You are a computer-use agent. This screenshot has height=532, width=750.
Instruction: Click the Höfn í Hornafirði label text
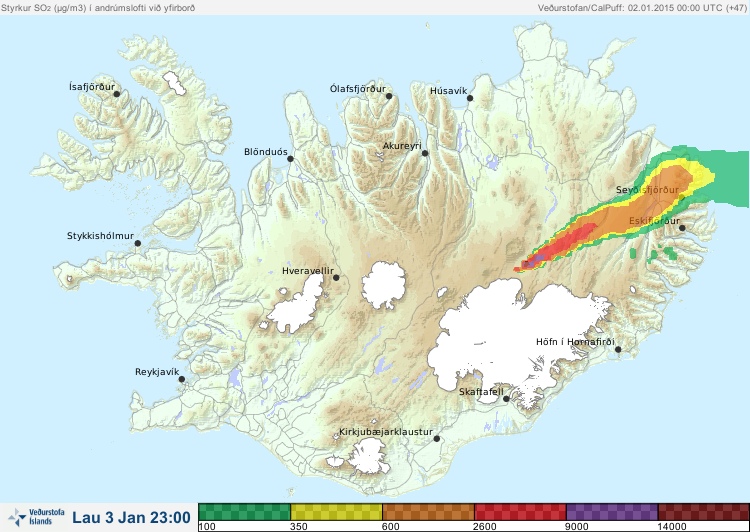(x=575, y=342)
